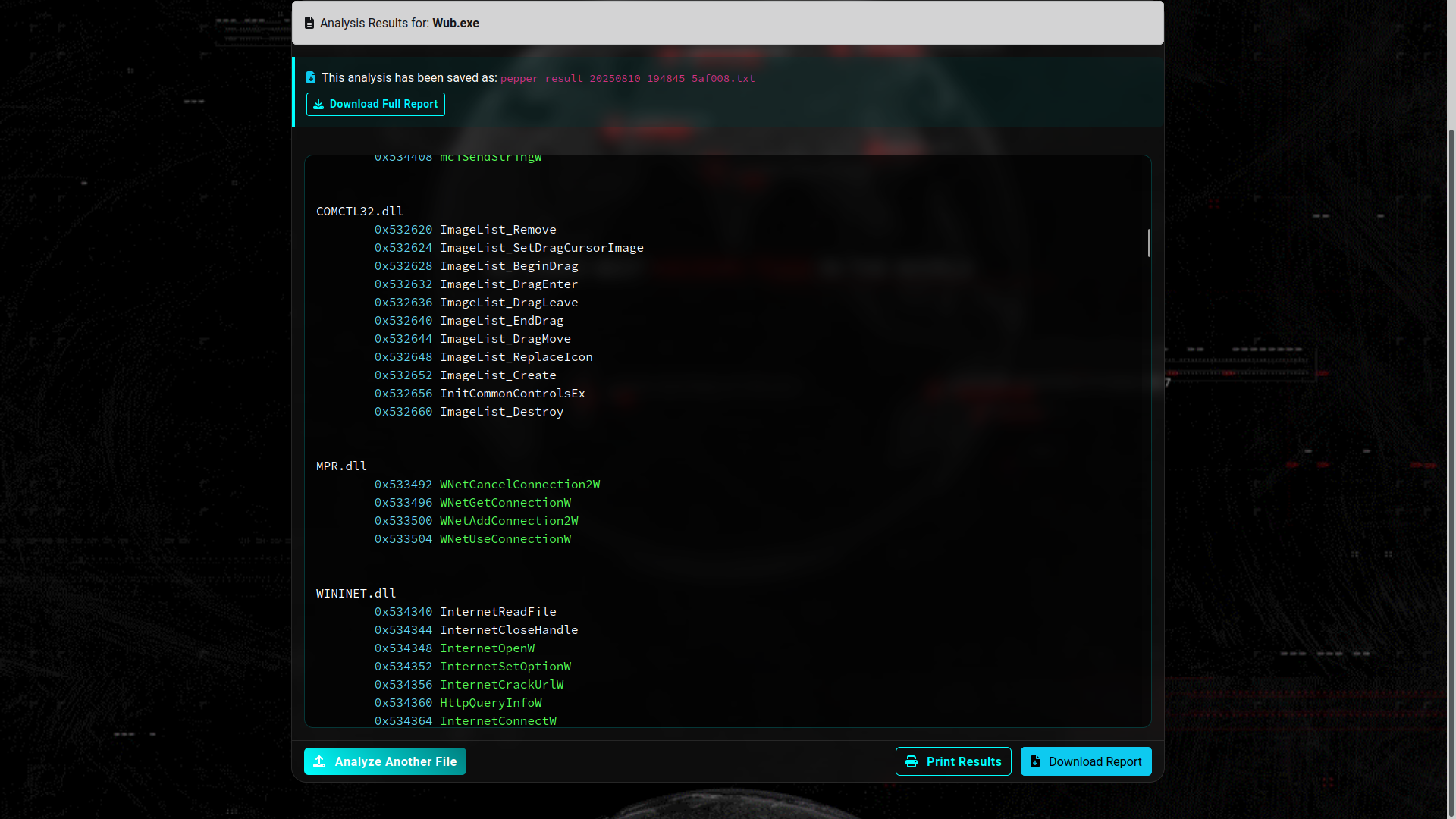Click the saved-file icon beside the analysis message
Screen dimensions: 1456x819
pos(311,77)
